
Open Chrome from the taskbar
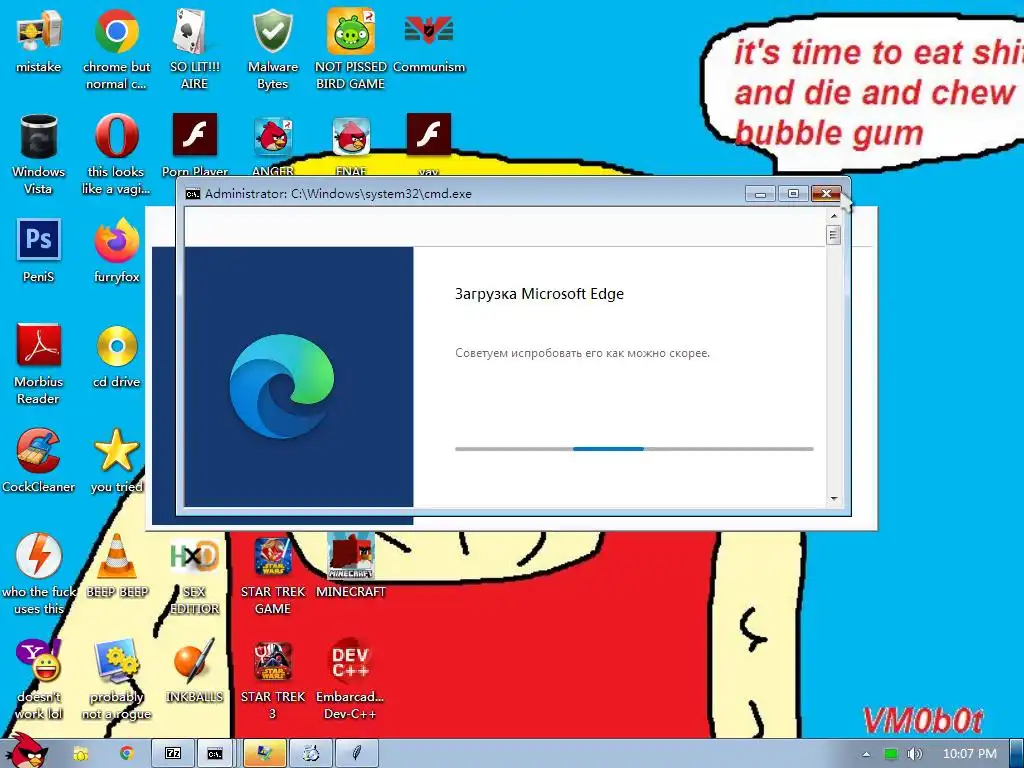(x=126, y=754)
